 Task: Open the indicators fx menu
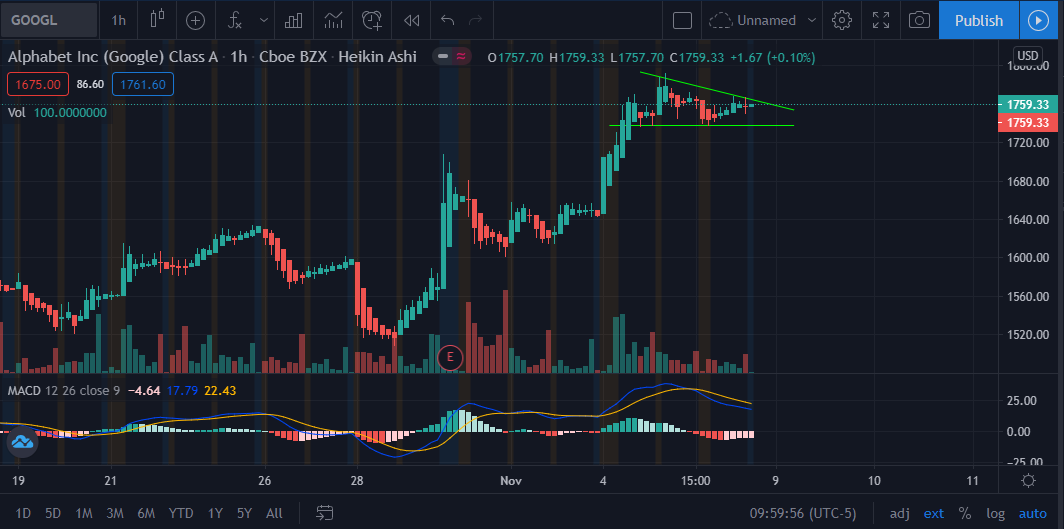235,20
